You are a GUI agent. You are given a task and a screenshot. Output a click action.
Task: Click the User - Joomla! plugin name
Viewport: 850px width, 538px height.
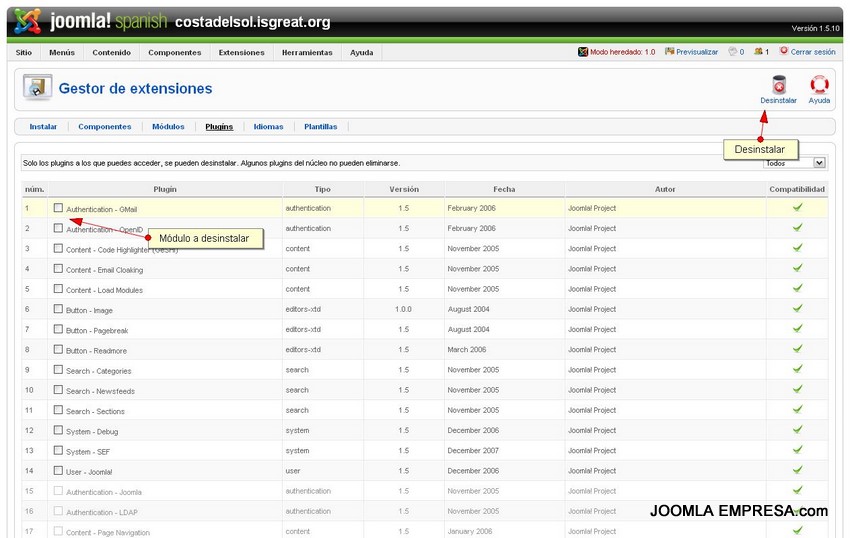point(89,472)
